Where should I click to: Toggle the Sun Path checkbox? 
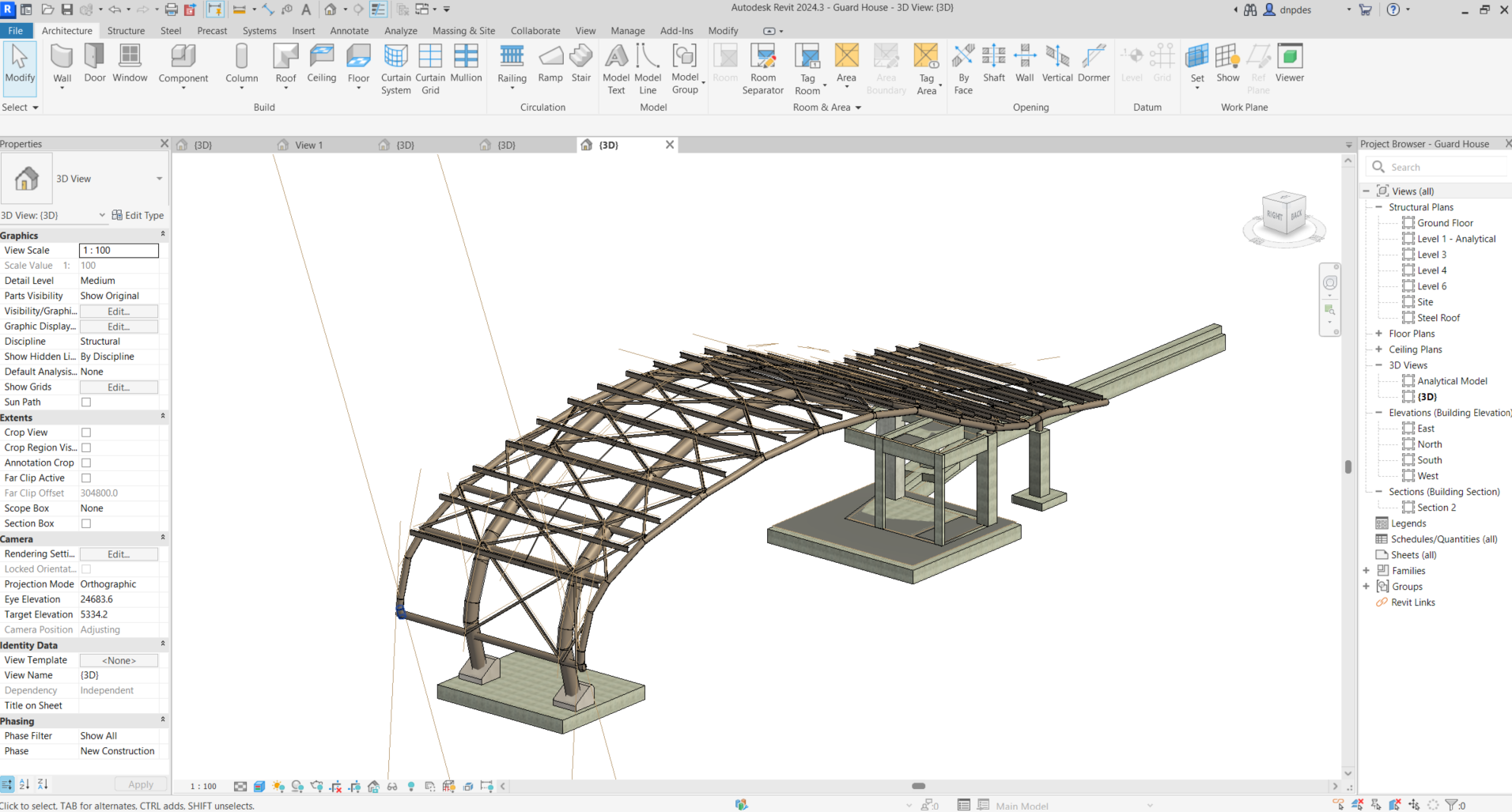(x=86, y=402)
